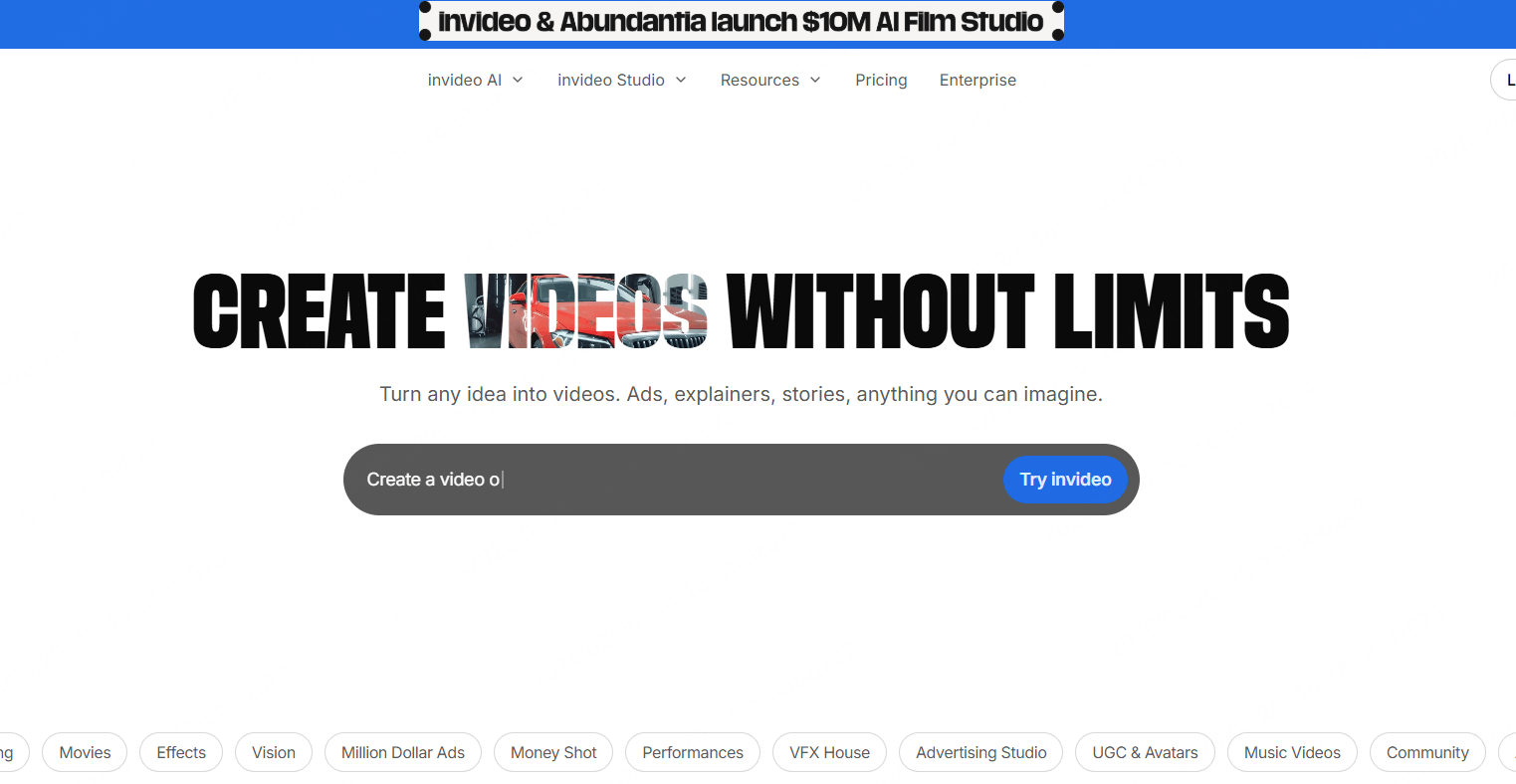The width and height of the screenshot is (1516, 784).
Task: Expand the invideo AI dropdown menu
Action: pos(475,80)
